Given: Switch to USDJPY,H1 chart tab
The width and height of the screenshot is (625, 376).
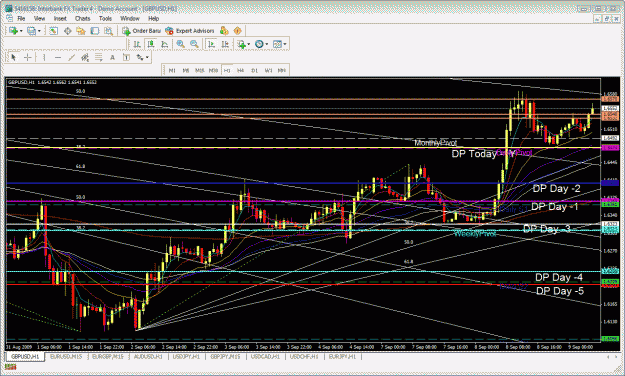Looking at the screenshot, I should [x=186, y=357].
